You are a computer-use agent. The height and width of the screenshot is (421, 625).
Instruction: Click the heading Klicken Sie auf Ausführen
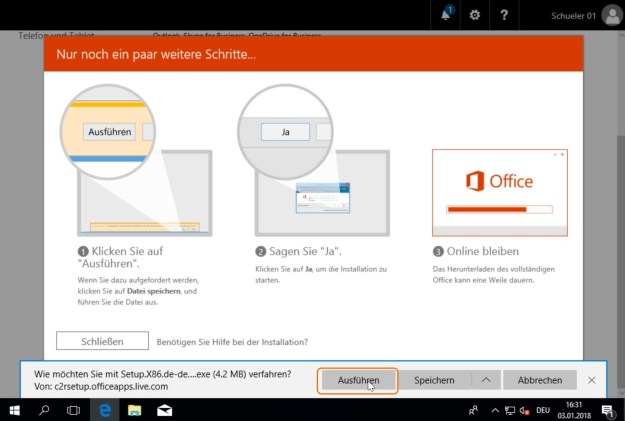121,257
